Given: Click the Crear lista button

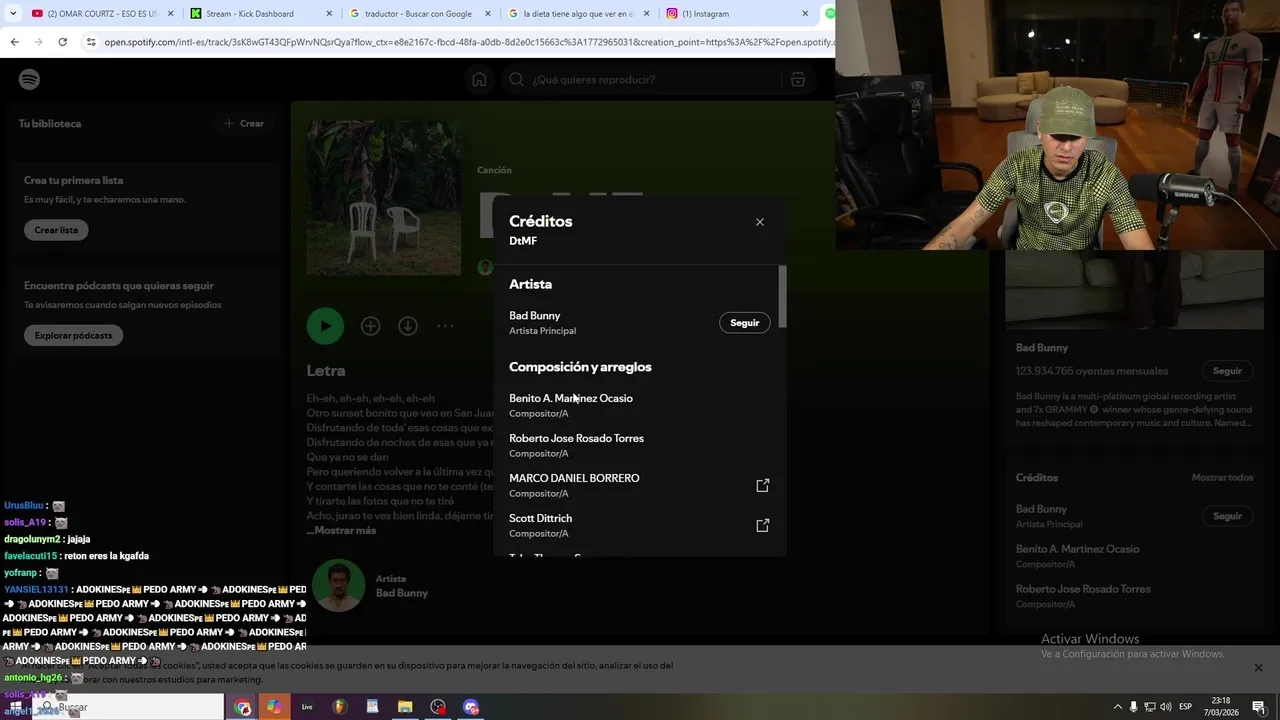Looking at the screenshot, I should 56,230.
